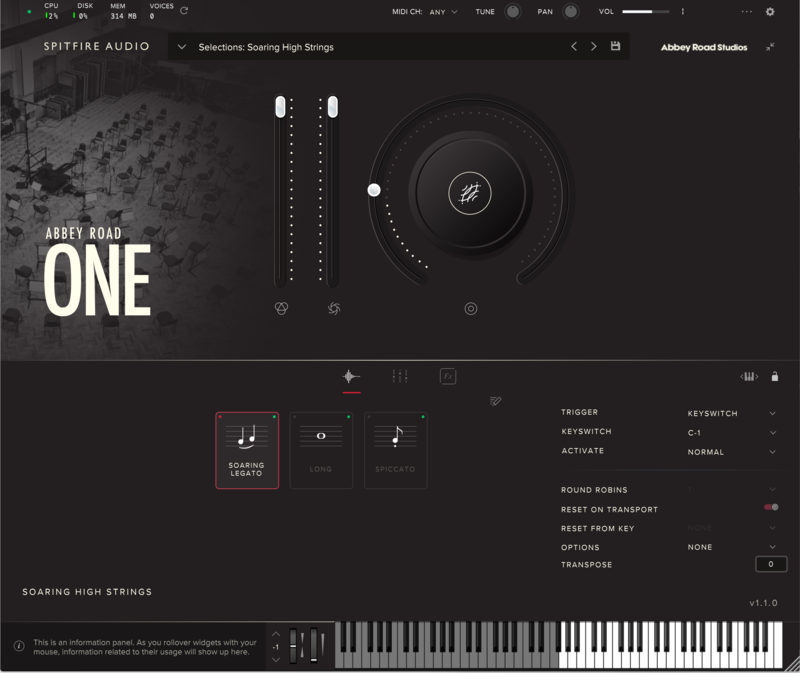Click the reverb icon below big knob
Image resolution: width=800 pixels, height=673 pixels.
click(x=471, y=309)
